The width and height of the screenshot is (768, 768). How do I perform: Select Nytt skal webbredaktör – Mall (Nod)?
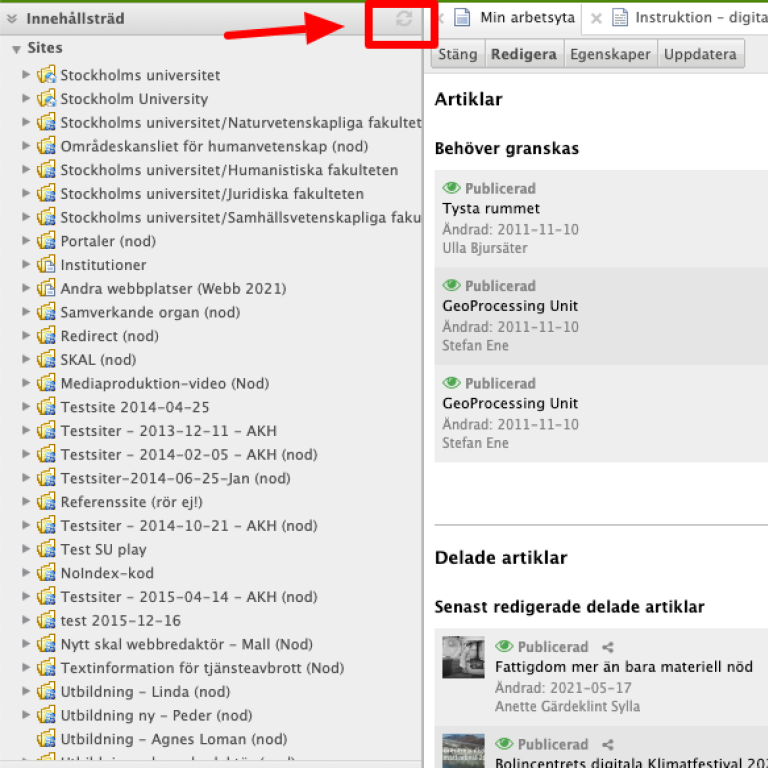tap(187, 644)
